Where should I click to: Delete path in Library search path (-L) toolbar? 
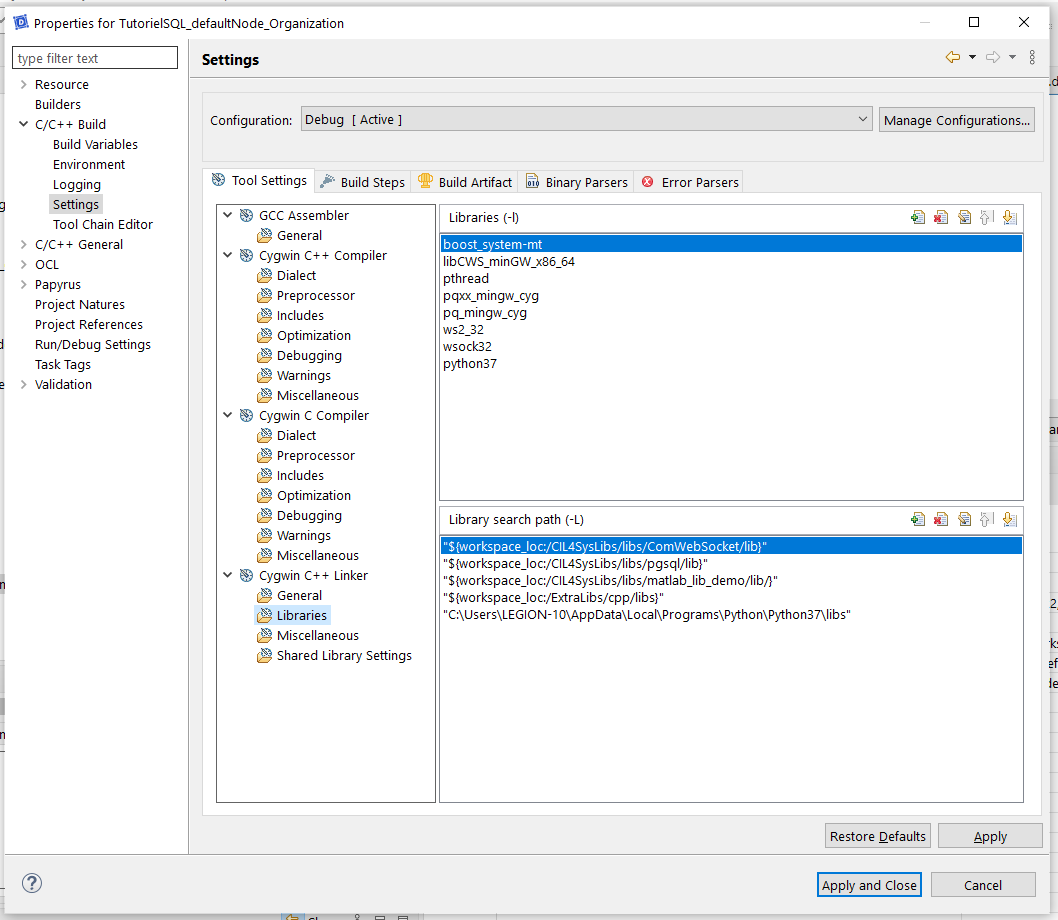(x=941, y=519)
